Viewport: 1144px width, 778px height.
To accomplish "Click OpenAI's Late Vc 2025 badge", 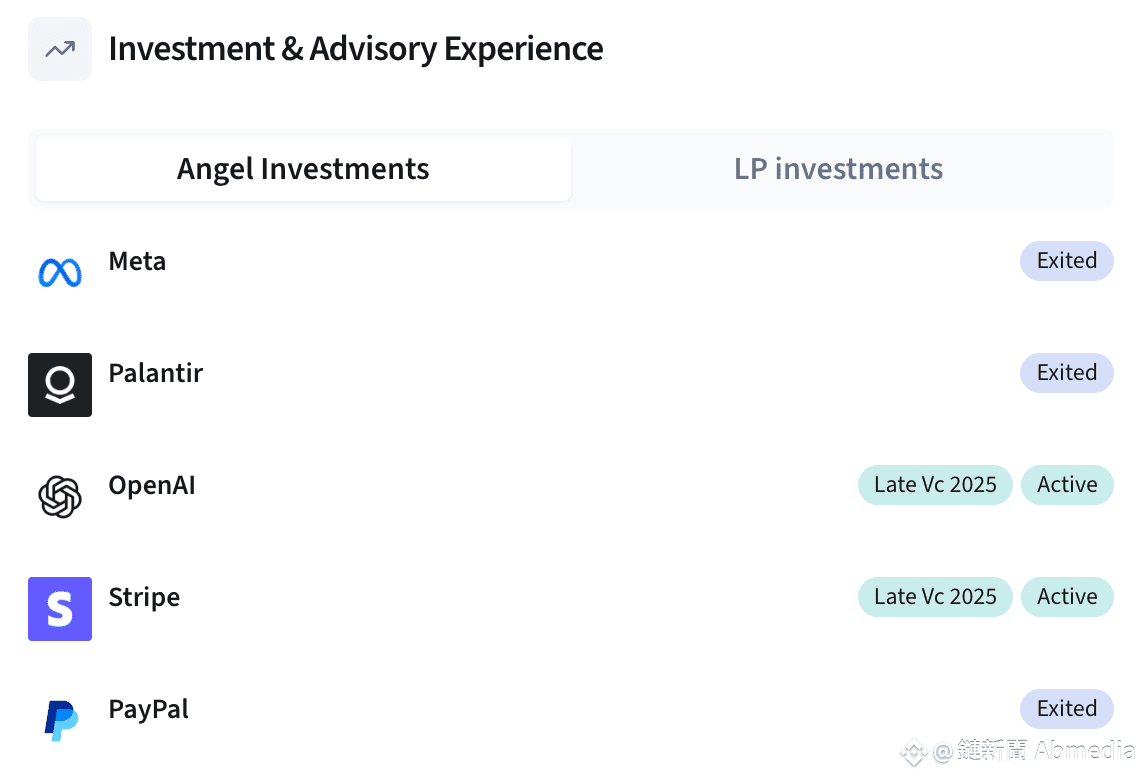I will click(935, 485).
